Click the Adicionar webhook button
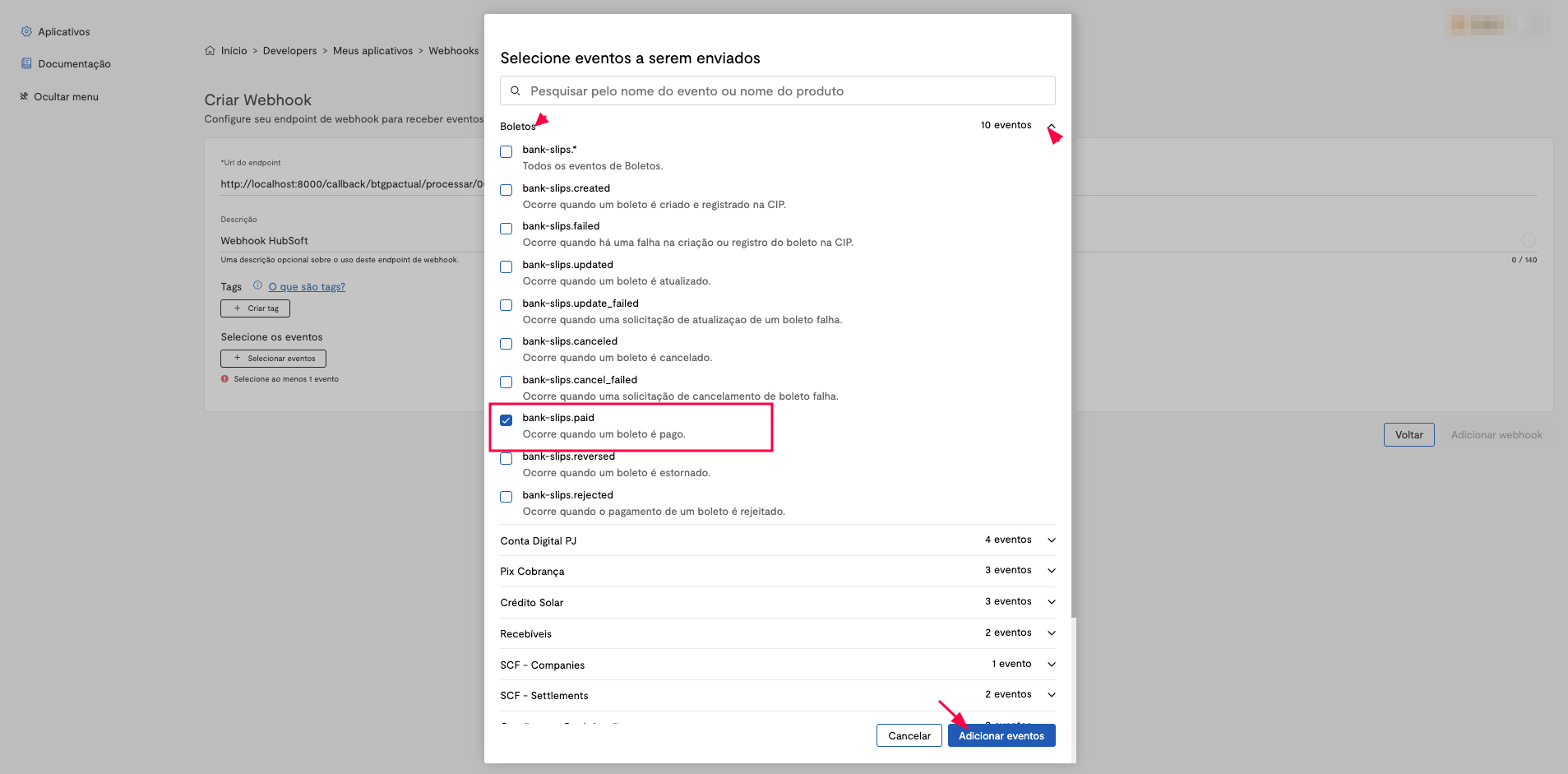This screenshot has width=1568, height=774. pyautogui.click(x=1496, y=434)
